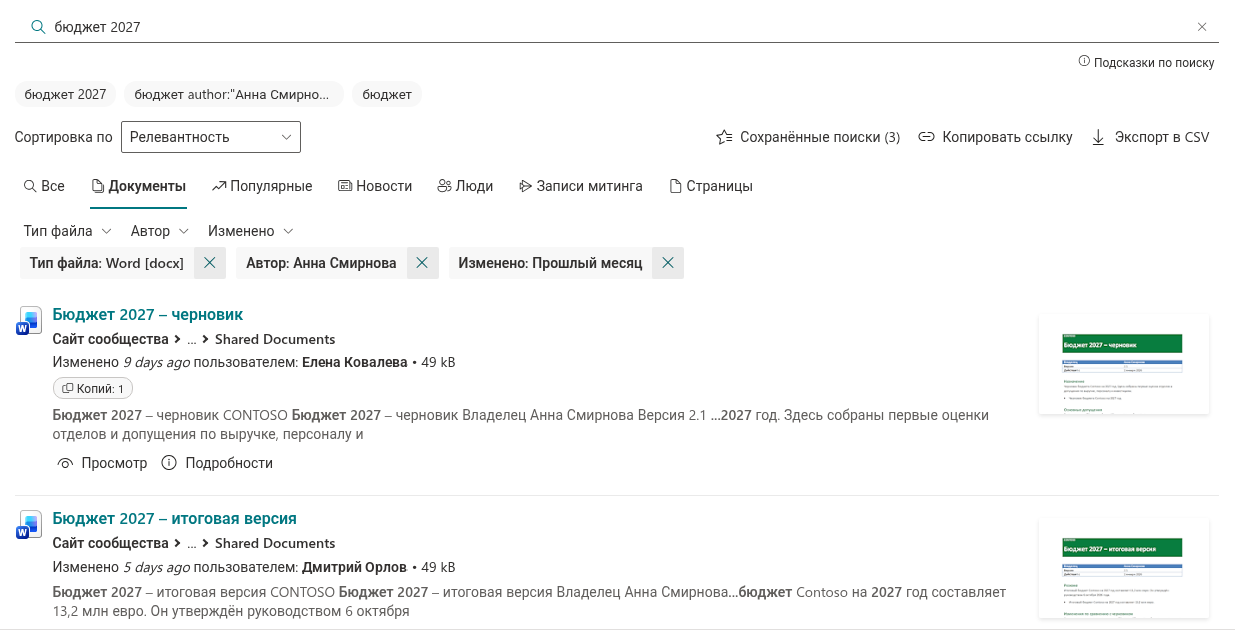1235x630 pixels.
Task: Switch to the Люди tab
Action: click(465, 186)
